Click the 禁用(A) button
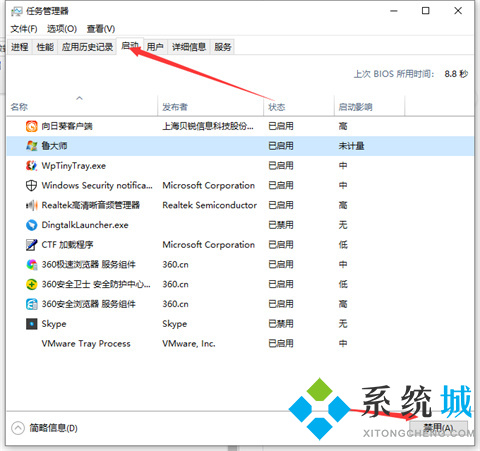Screen dimensions: 480x451 click(x=438, y=428)
